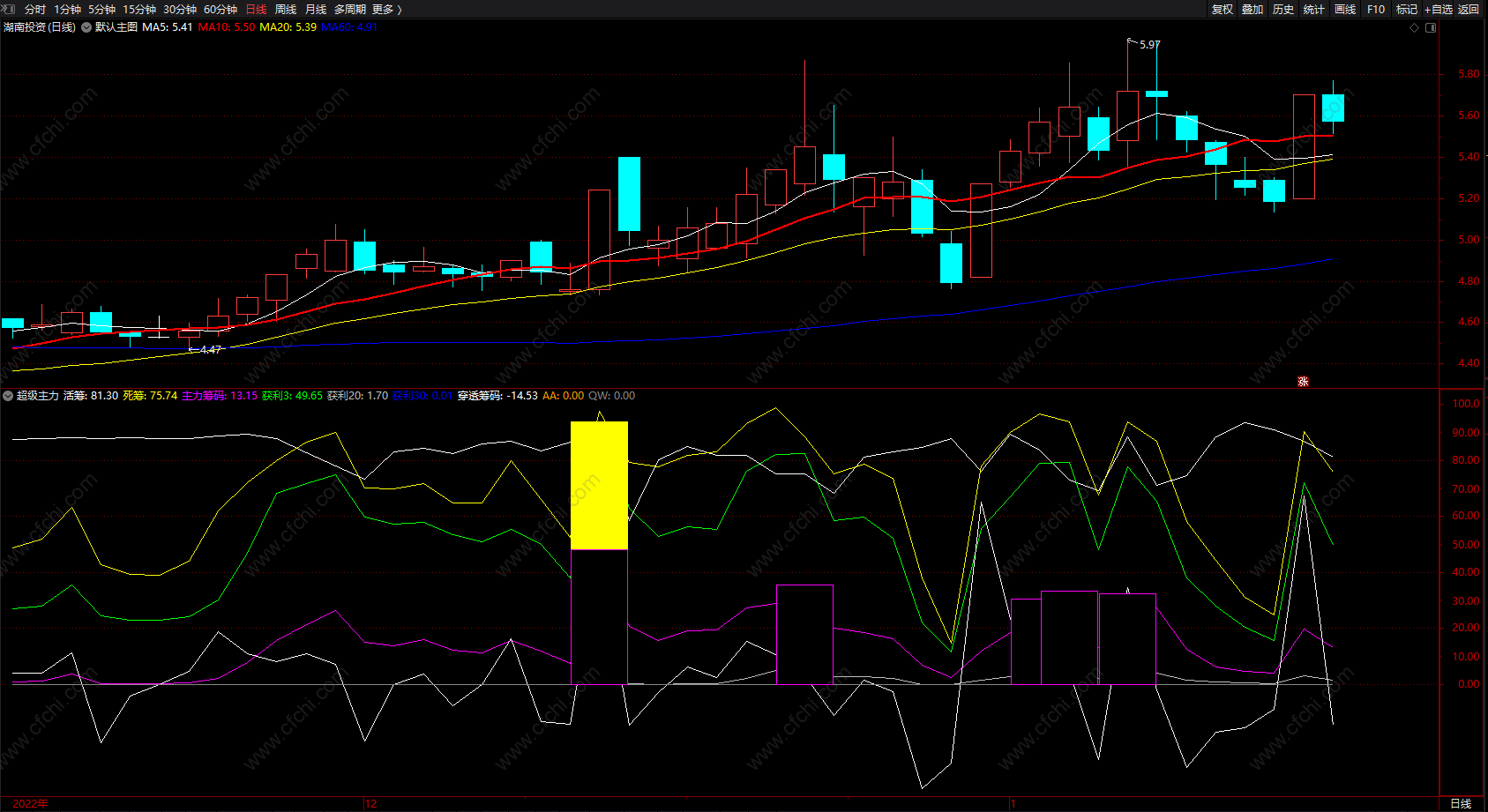
Task: Open the 标记 mark tool
Action: click(1407, 9)
